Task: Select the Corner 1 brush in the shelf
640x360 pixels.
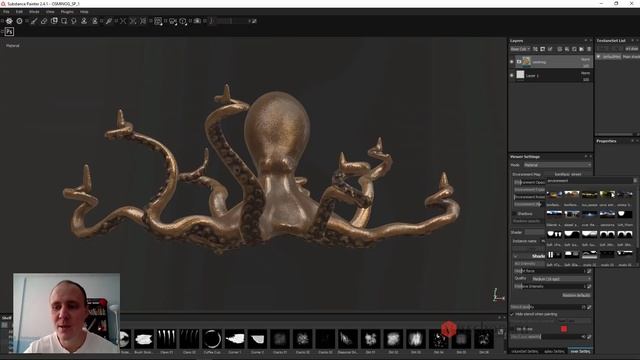Action: click(x=235, y=339)
